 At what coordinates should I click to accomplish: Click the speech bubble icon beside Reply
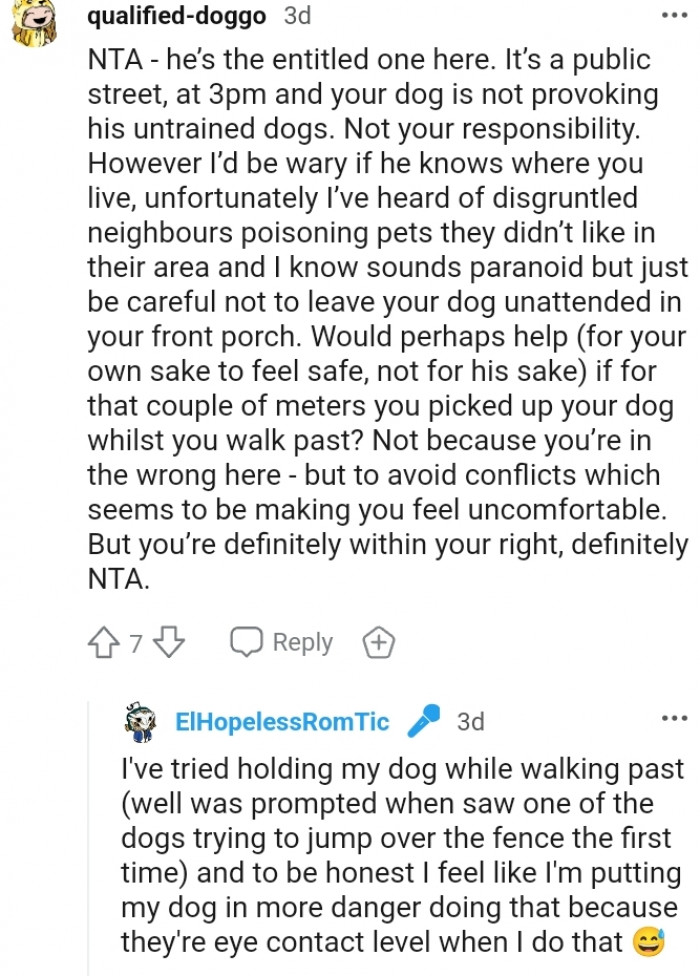[x=245, y=643]
